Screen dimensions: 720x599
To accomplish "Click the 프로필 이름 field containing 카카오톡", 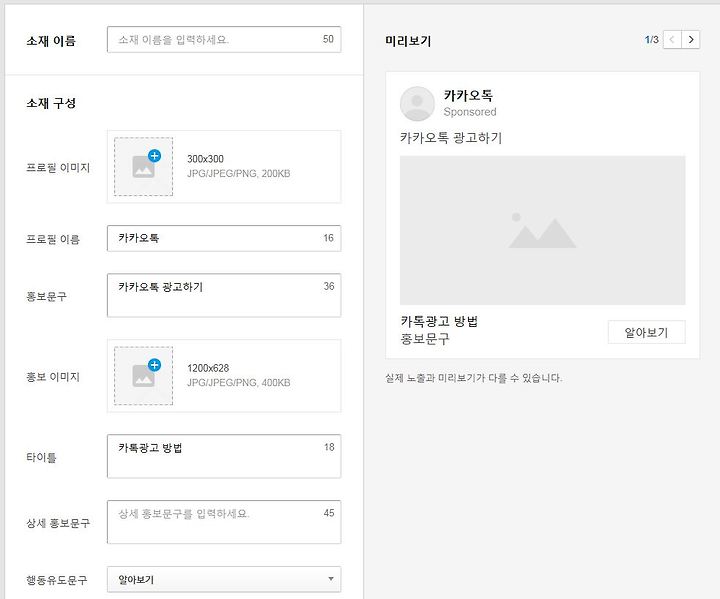I will coord(224,238).
